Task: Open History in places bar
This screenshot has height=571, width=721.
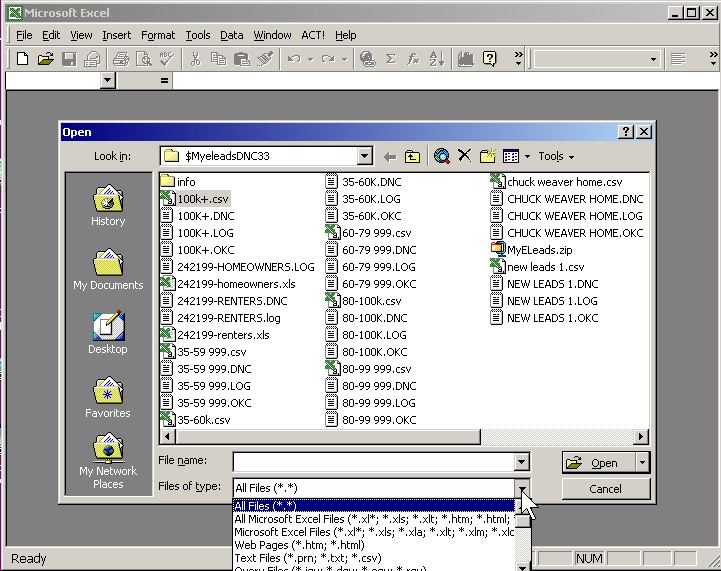Action: (108, 205)
